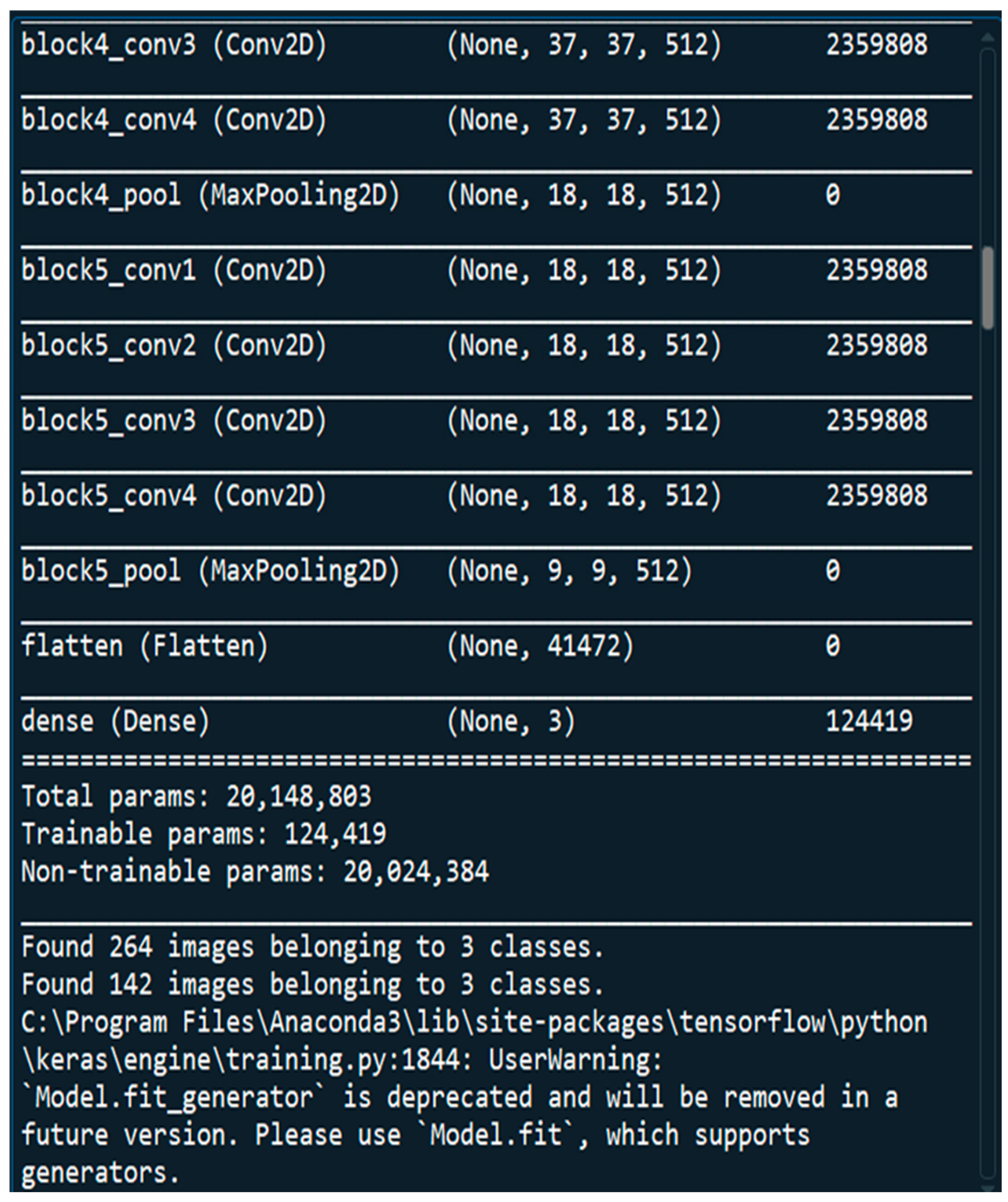Click the block4_pool (MaxPooling2D) layer name
The height and width of the screenshot is (1202, 1008).
pos(210,195)
